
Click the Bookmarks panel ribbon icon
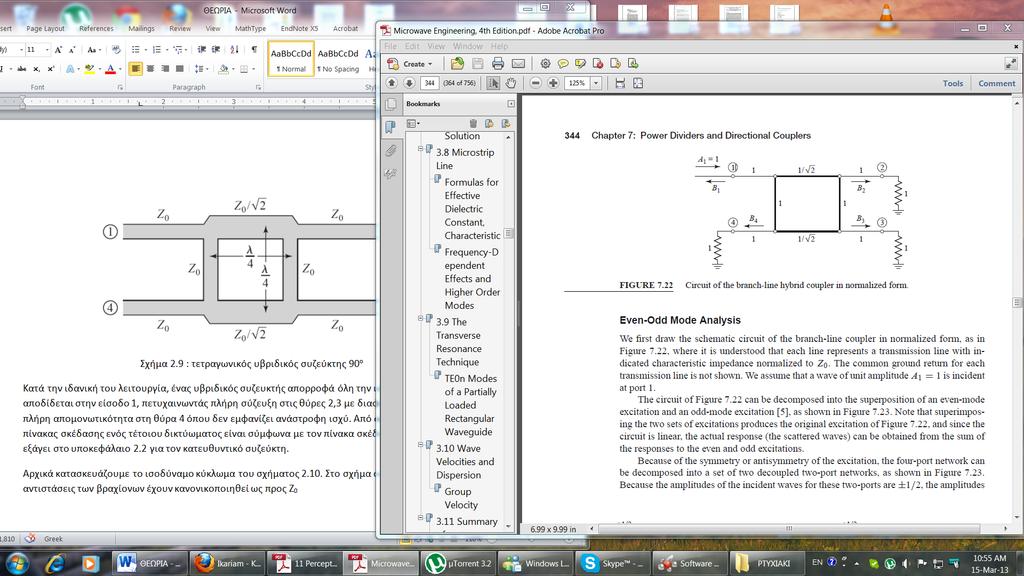391,127
